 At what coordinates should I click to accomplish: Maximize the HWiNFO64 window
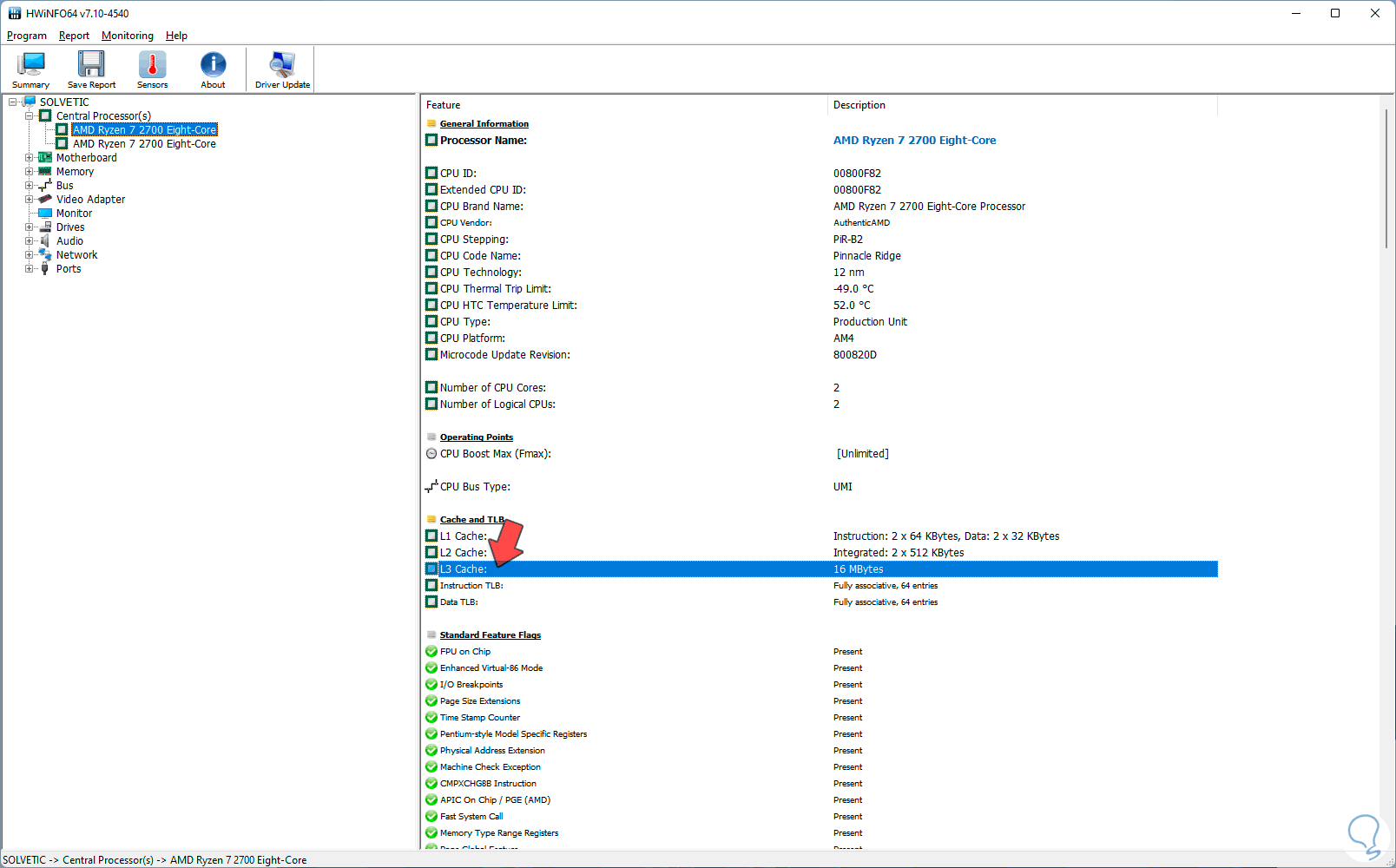pos(1335,13)
